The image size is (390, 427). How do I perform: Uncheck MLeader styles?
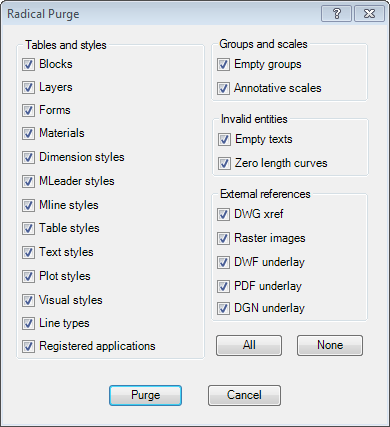[x=28, y=181]
